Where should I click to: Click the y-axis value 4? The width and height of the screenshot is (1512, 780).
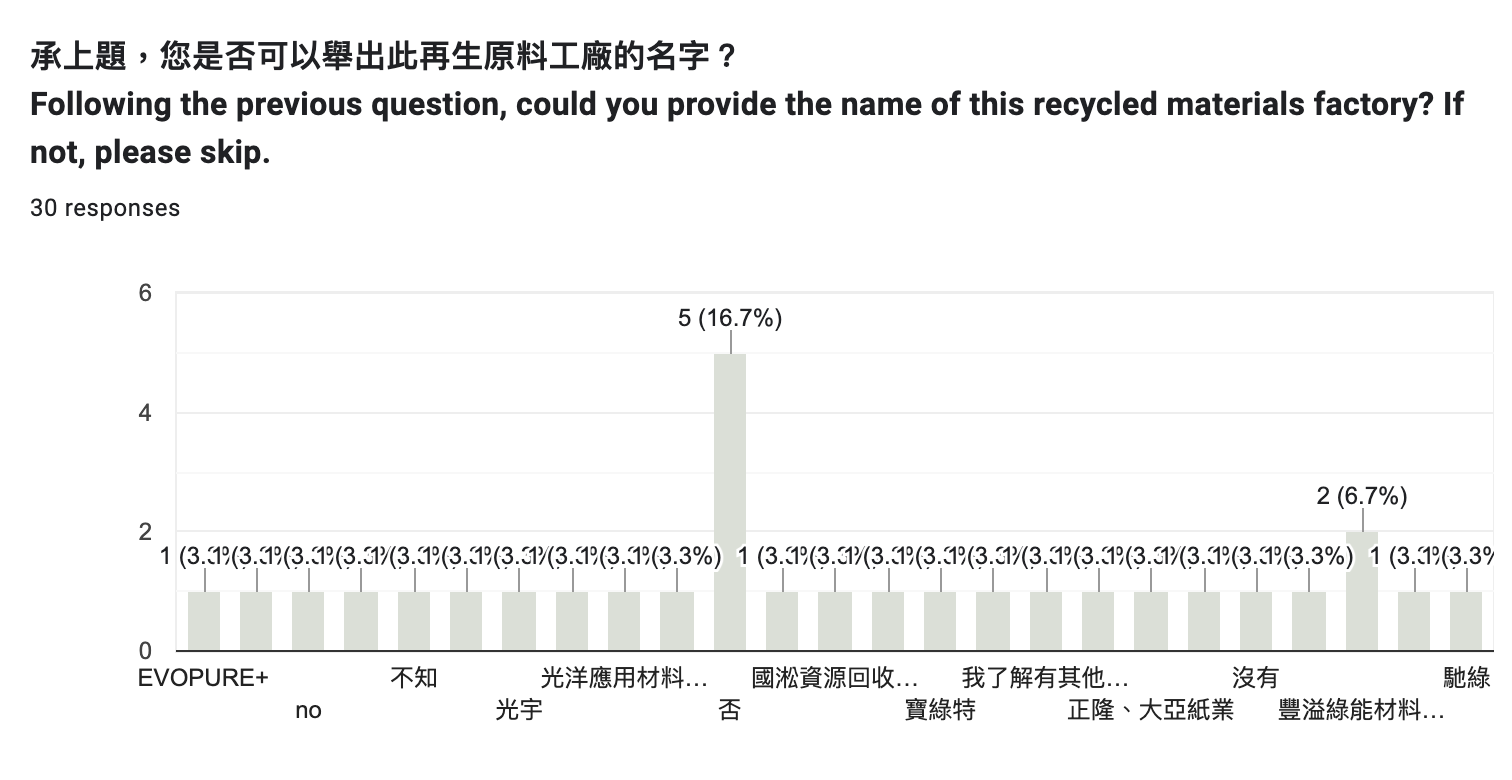click(145, 412)
